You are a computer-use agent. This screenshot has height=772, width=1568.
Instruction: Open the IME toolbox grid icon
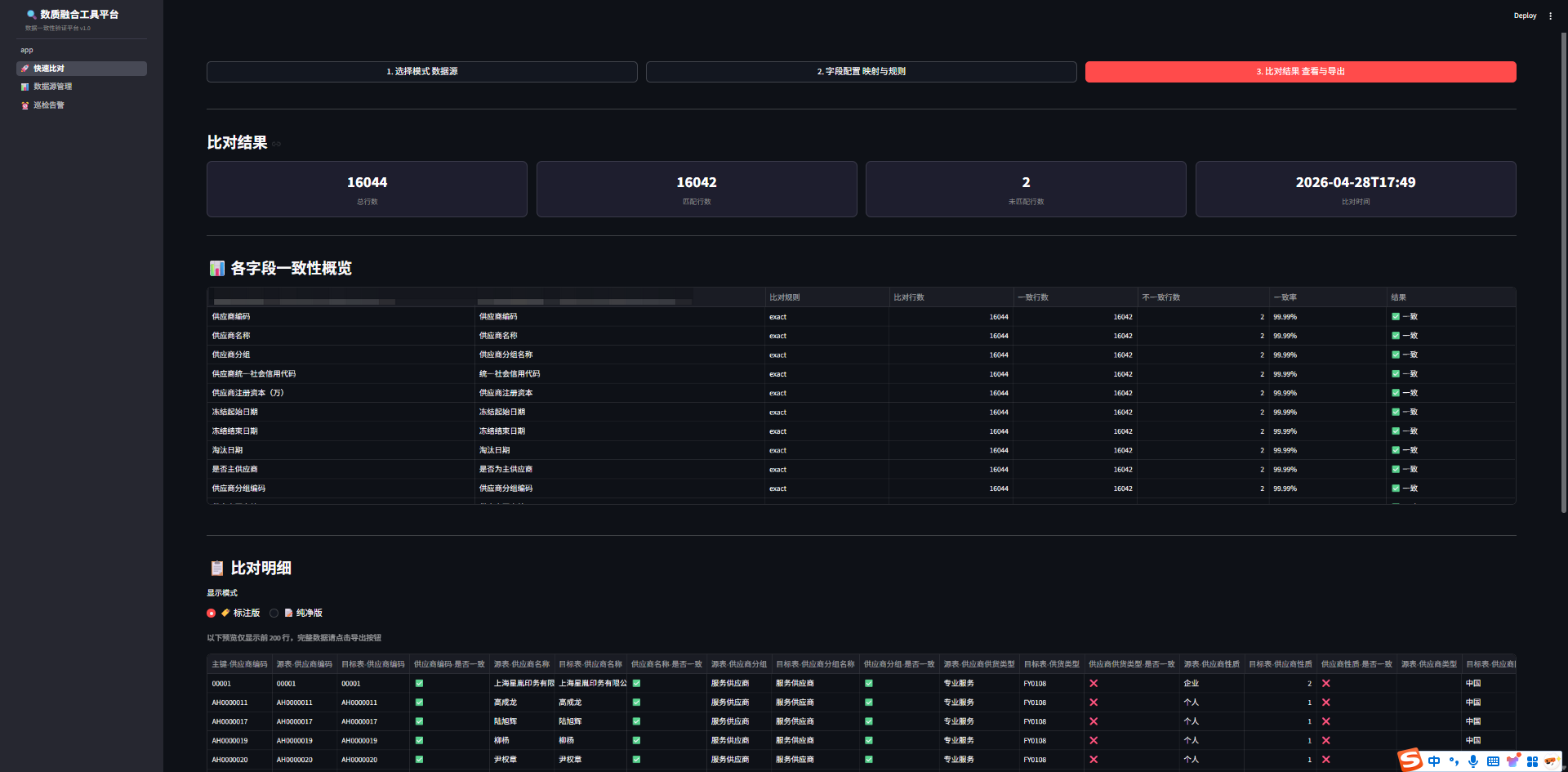pos(1532,761)
